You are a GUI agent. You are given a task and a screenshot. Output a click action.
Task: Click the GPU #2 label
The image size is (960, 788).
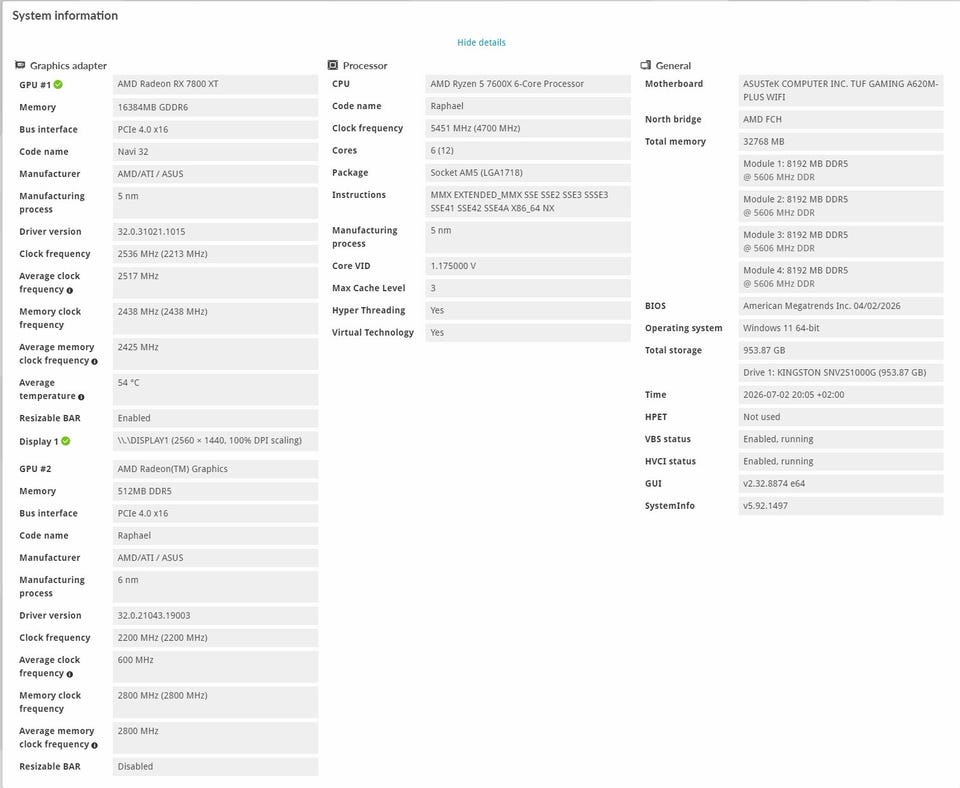pos(35,469)
